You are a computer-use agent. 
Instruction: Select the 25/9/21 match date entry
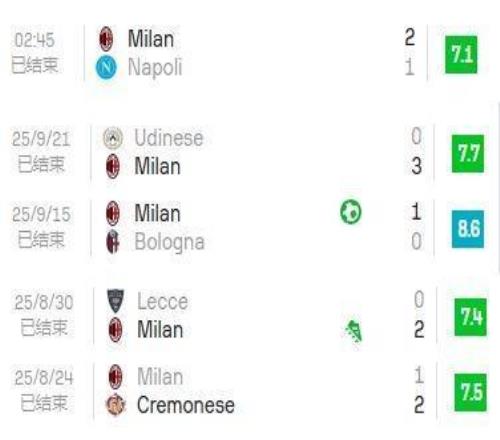point(41,152)
